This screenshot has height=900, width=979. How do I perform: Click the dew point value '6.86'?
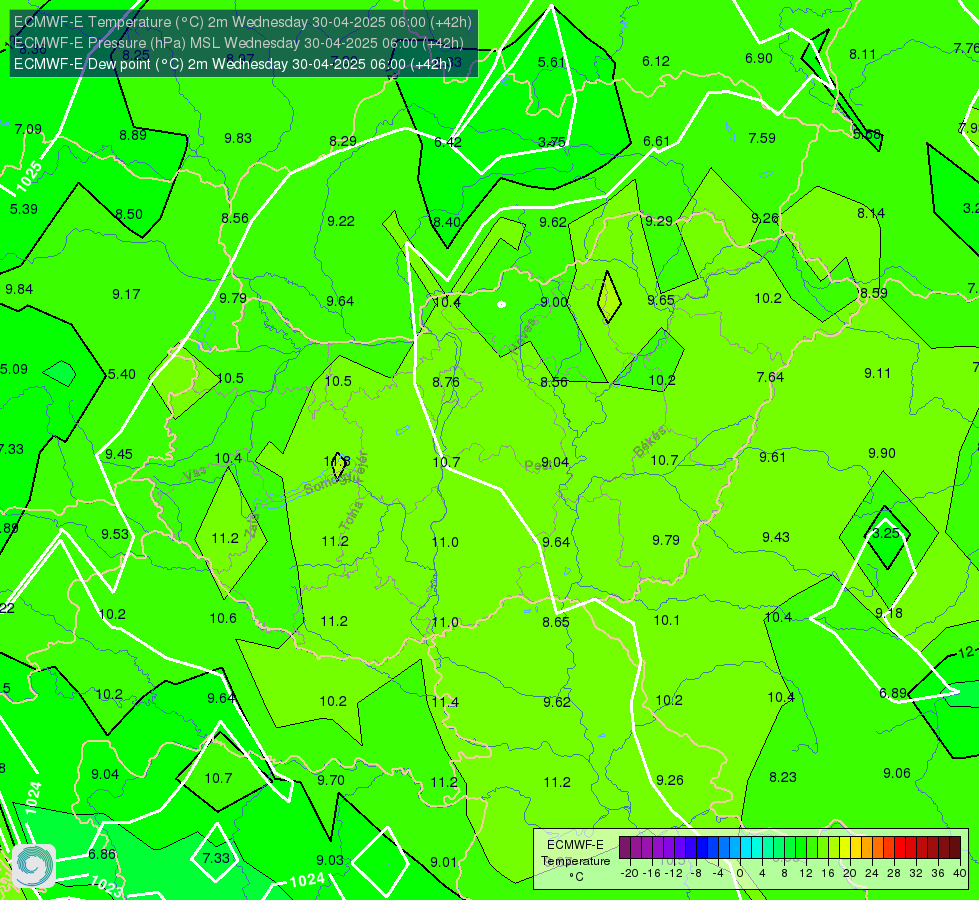pos(102,854)
